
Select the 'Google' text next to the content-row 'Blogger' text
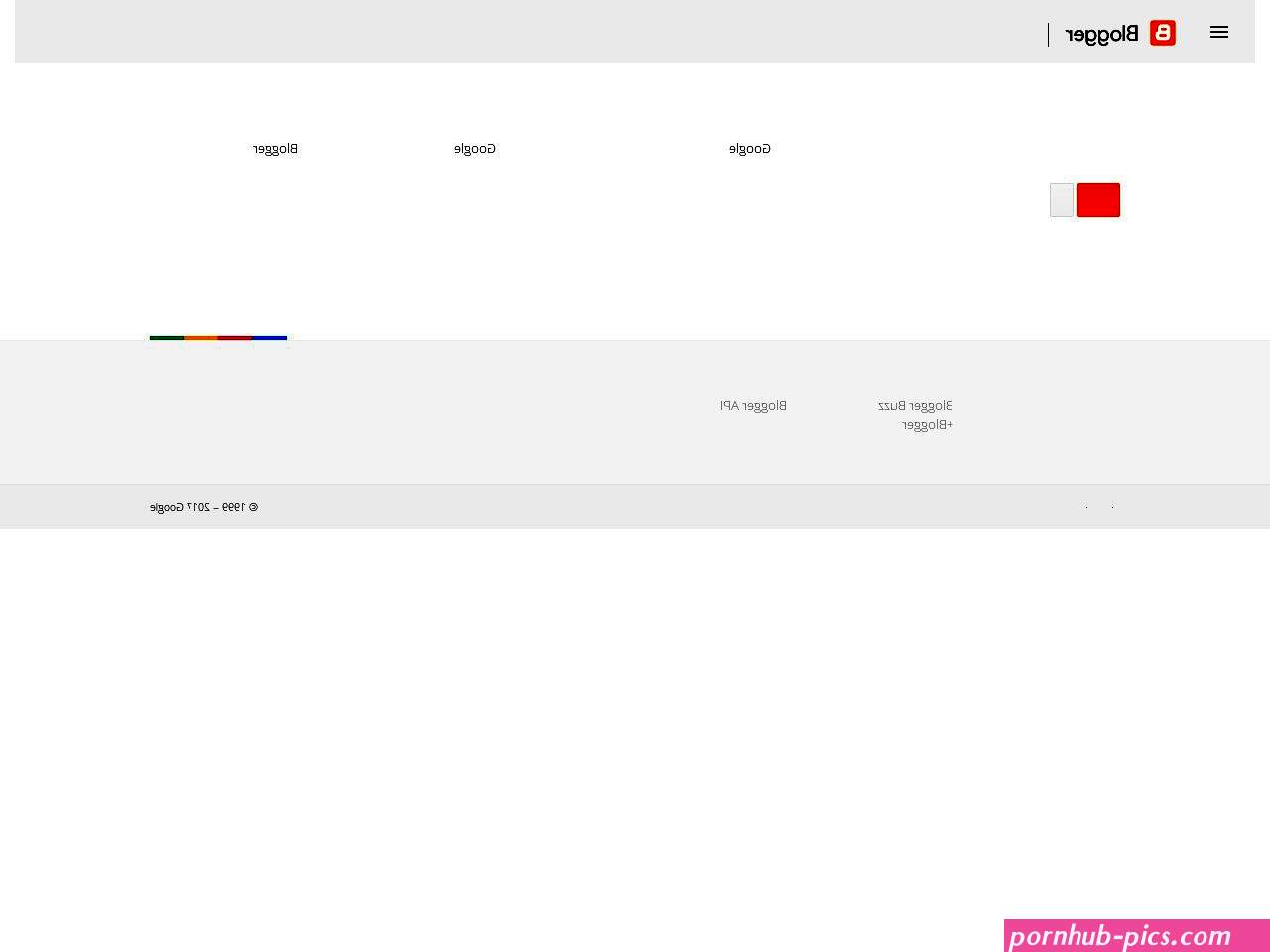click(x=475, y=149)
